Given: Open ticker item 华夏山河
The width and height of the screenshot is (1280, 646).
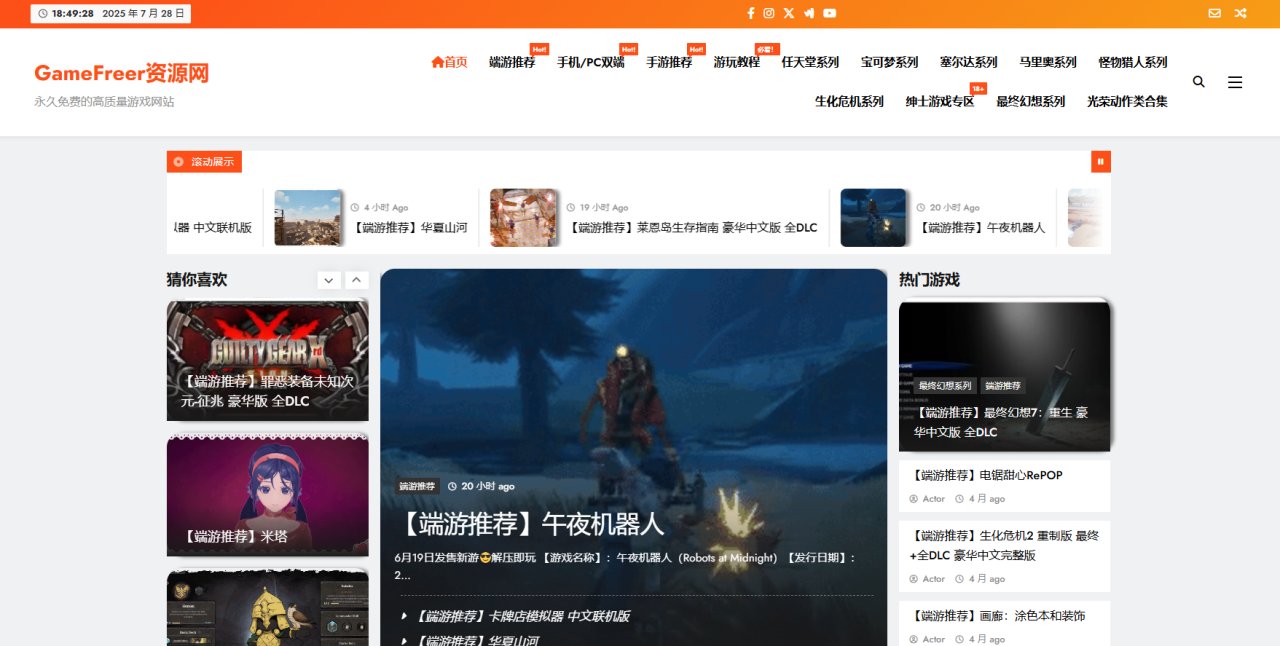Looking at the screenshot, I should (410, 228).
